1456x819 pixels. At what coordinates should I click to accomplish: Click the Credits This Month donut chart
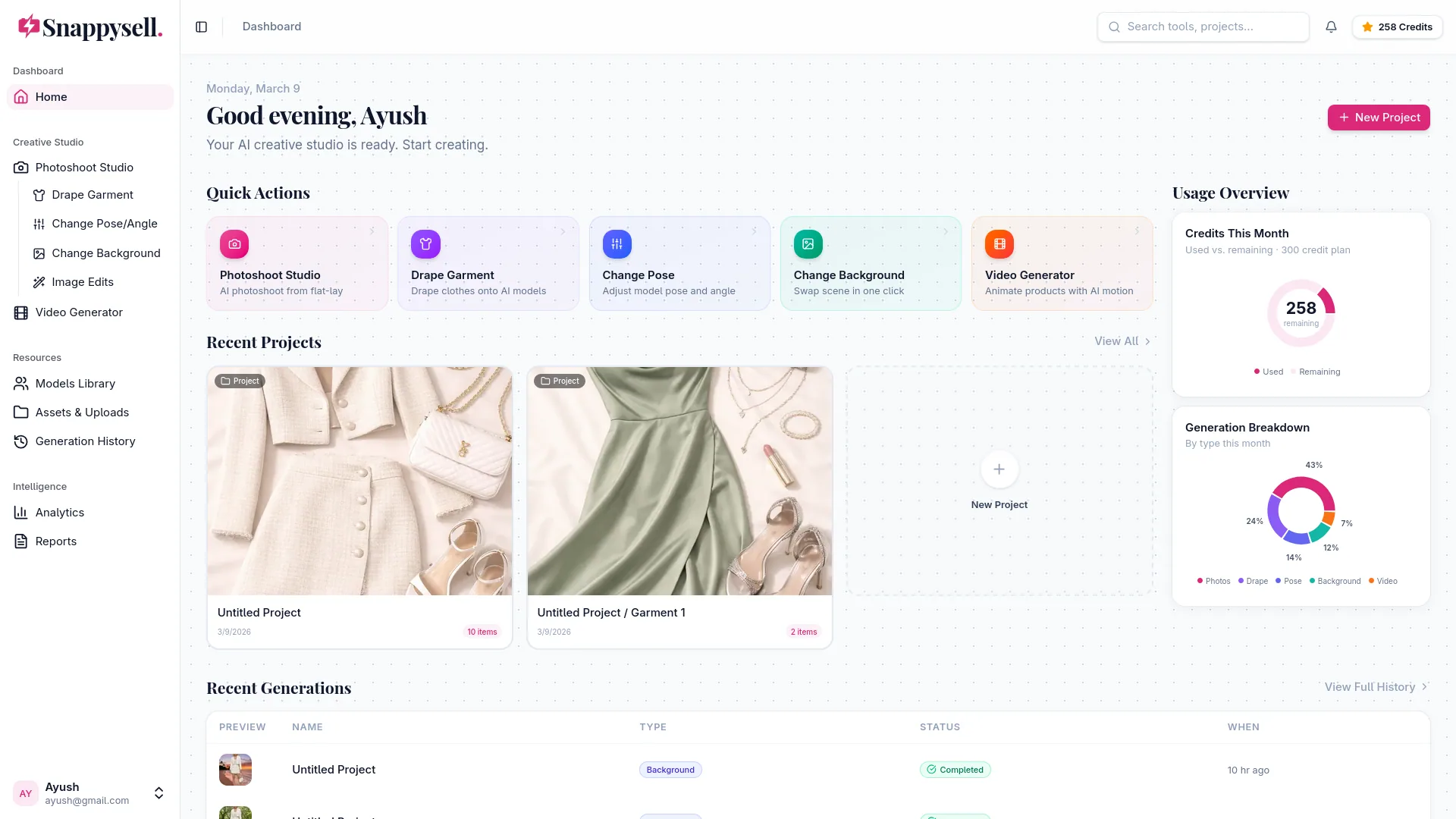point(1301,313)
